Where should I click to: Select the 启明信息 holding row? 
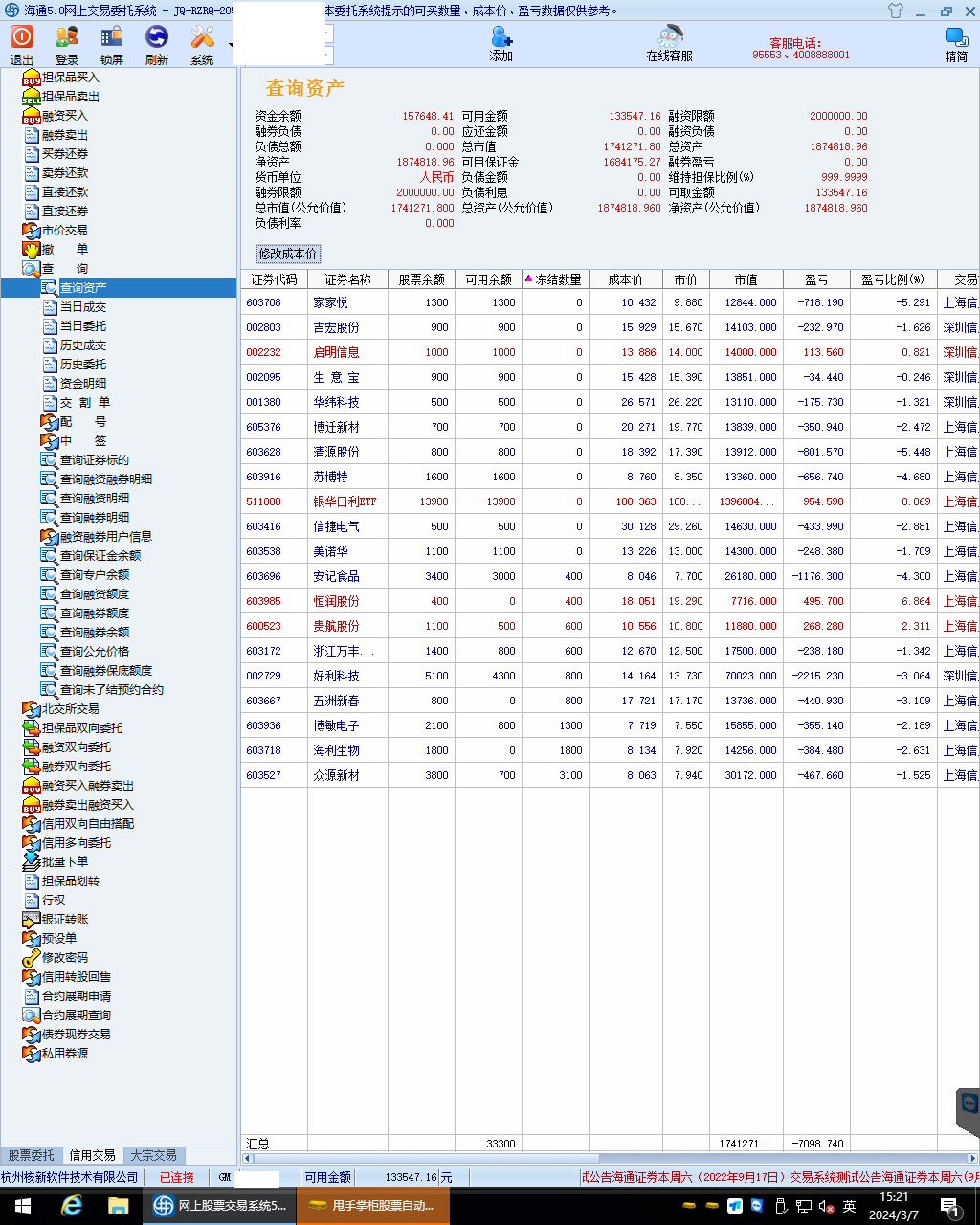click(610, 352)
